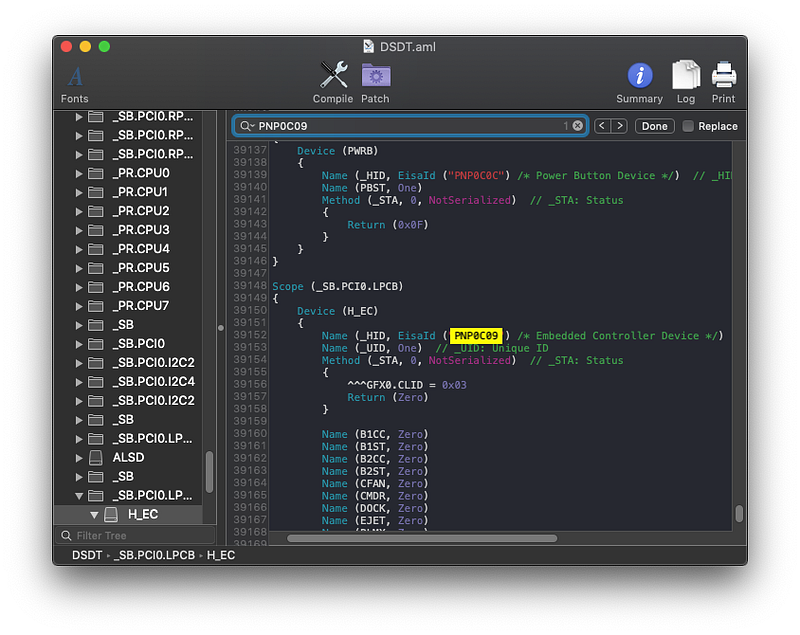Viewport: 800px width, 635px height.
Task: Click _SB.PCI0.LPCB in the path bar
Action: [154, 555]
